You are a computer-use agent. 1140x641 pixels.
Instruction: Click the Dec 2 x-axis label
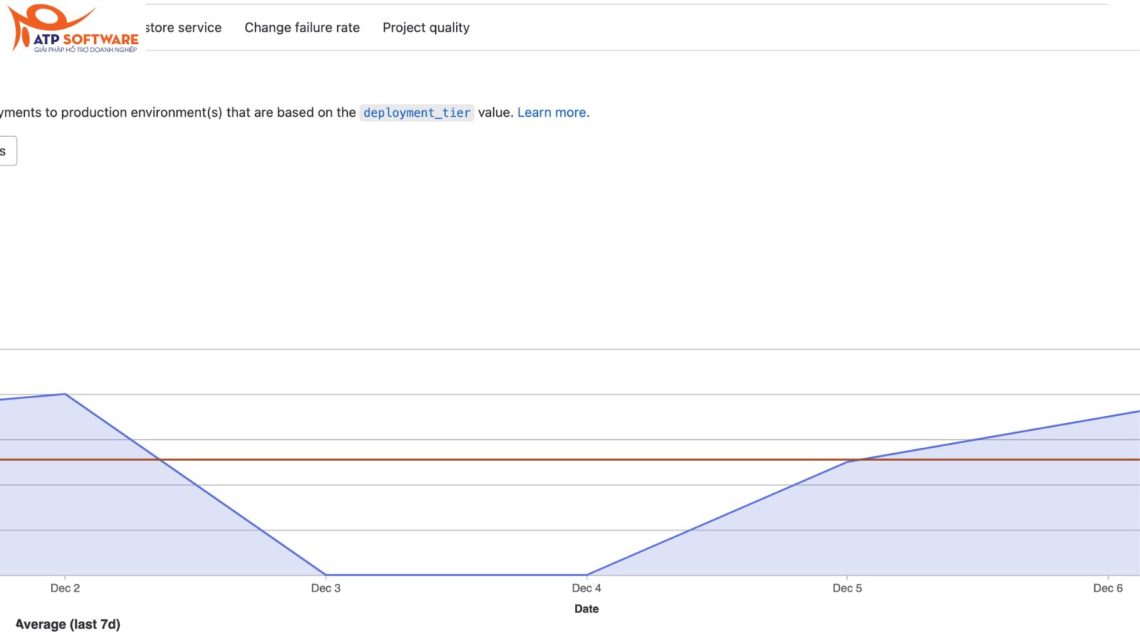coord(65,589)
